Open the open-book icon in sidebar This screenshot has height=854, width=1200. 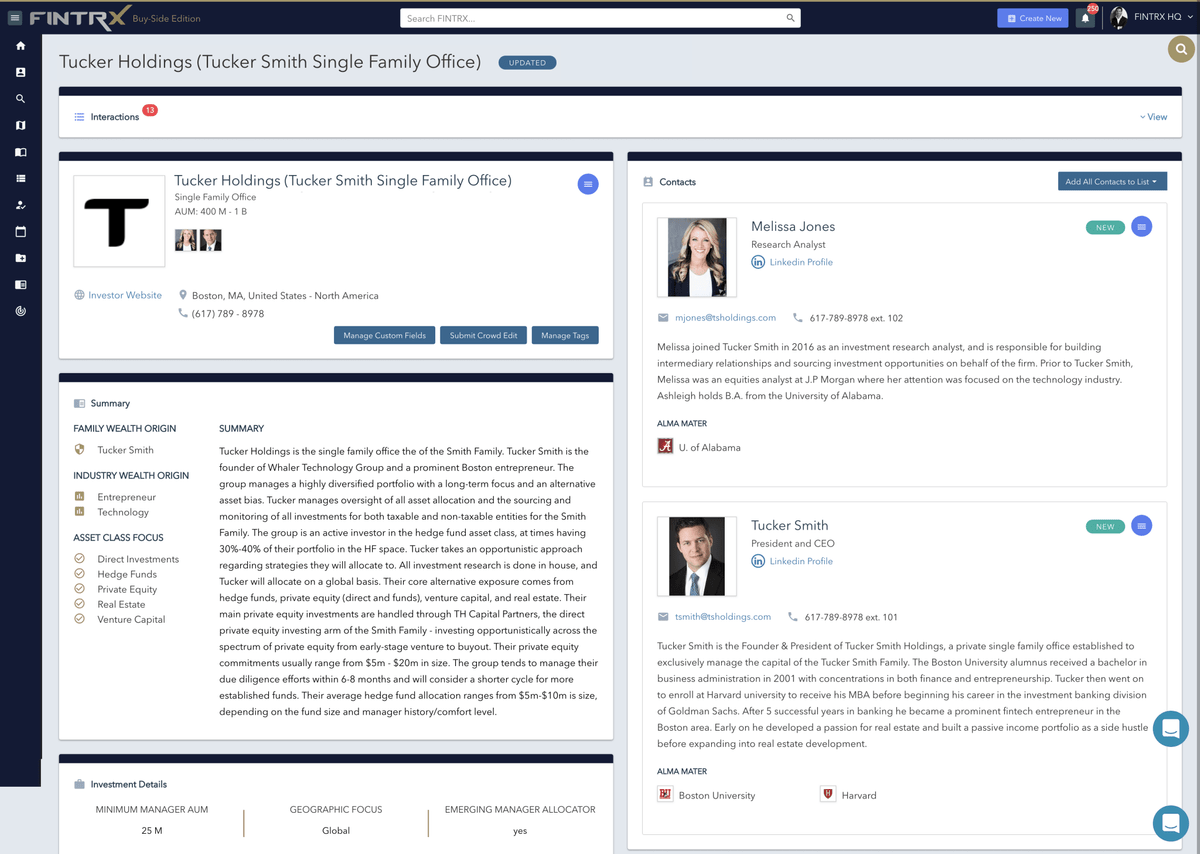click(x=21, y=152)
